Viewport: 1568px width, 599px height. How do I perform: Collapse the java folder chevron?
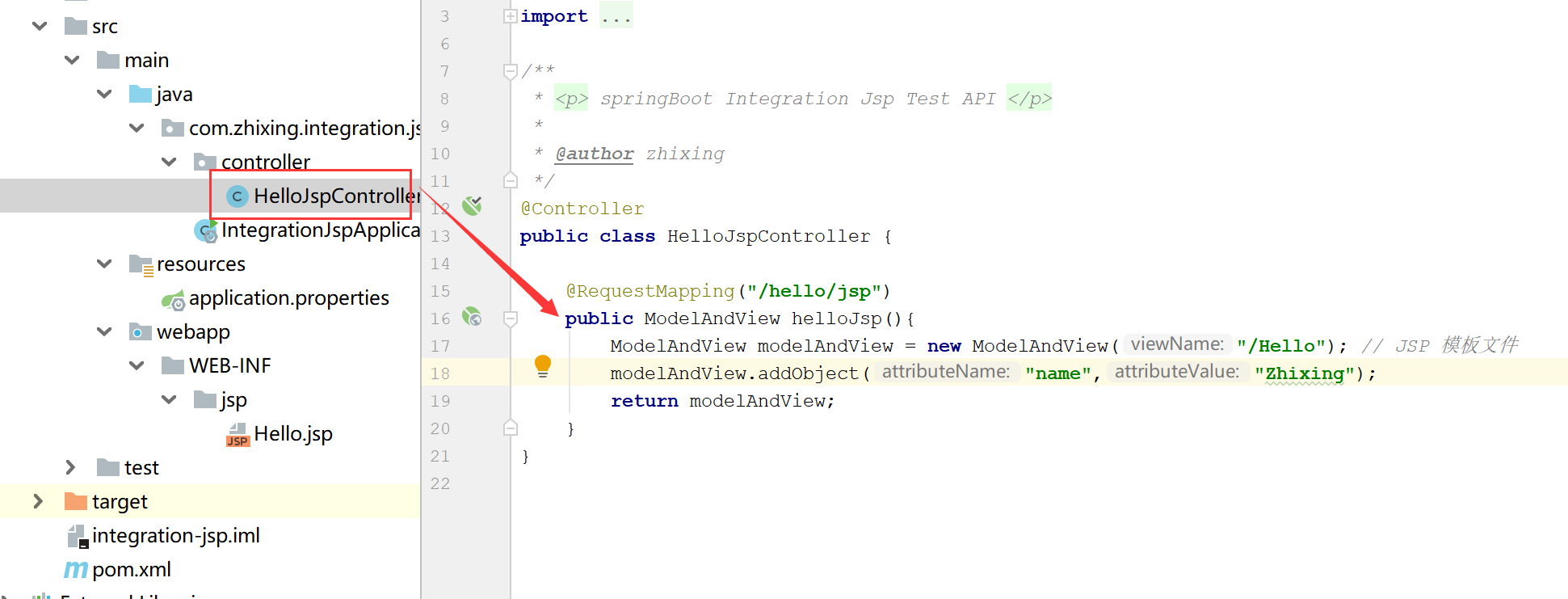[x=104, y=94]
